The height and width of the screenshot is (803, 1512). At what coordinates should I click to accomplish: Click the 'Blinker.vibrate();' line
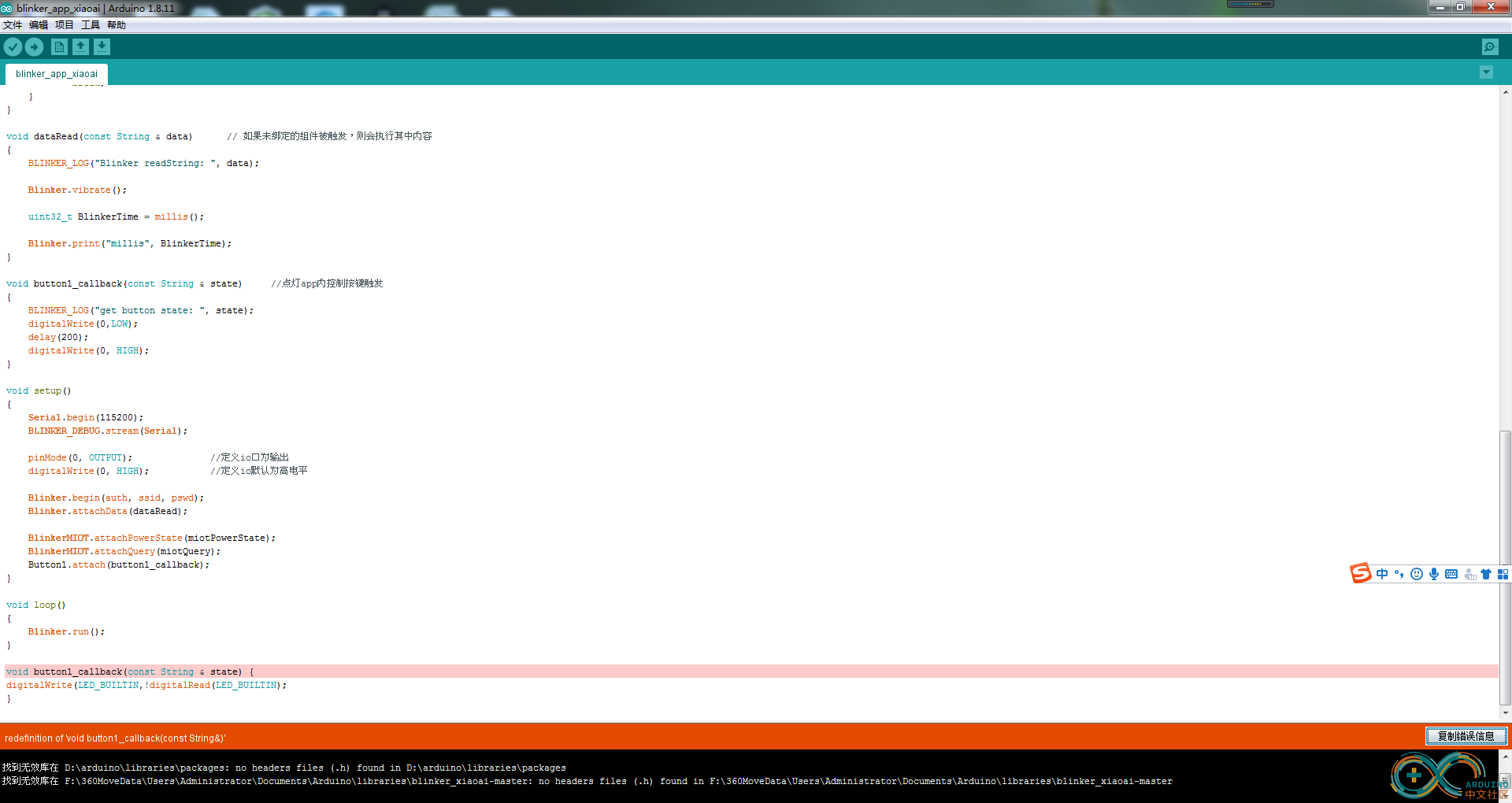[77, 190]
